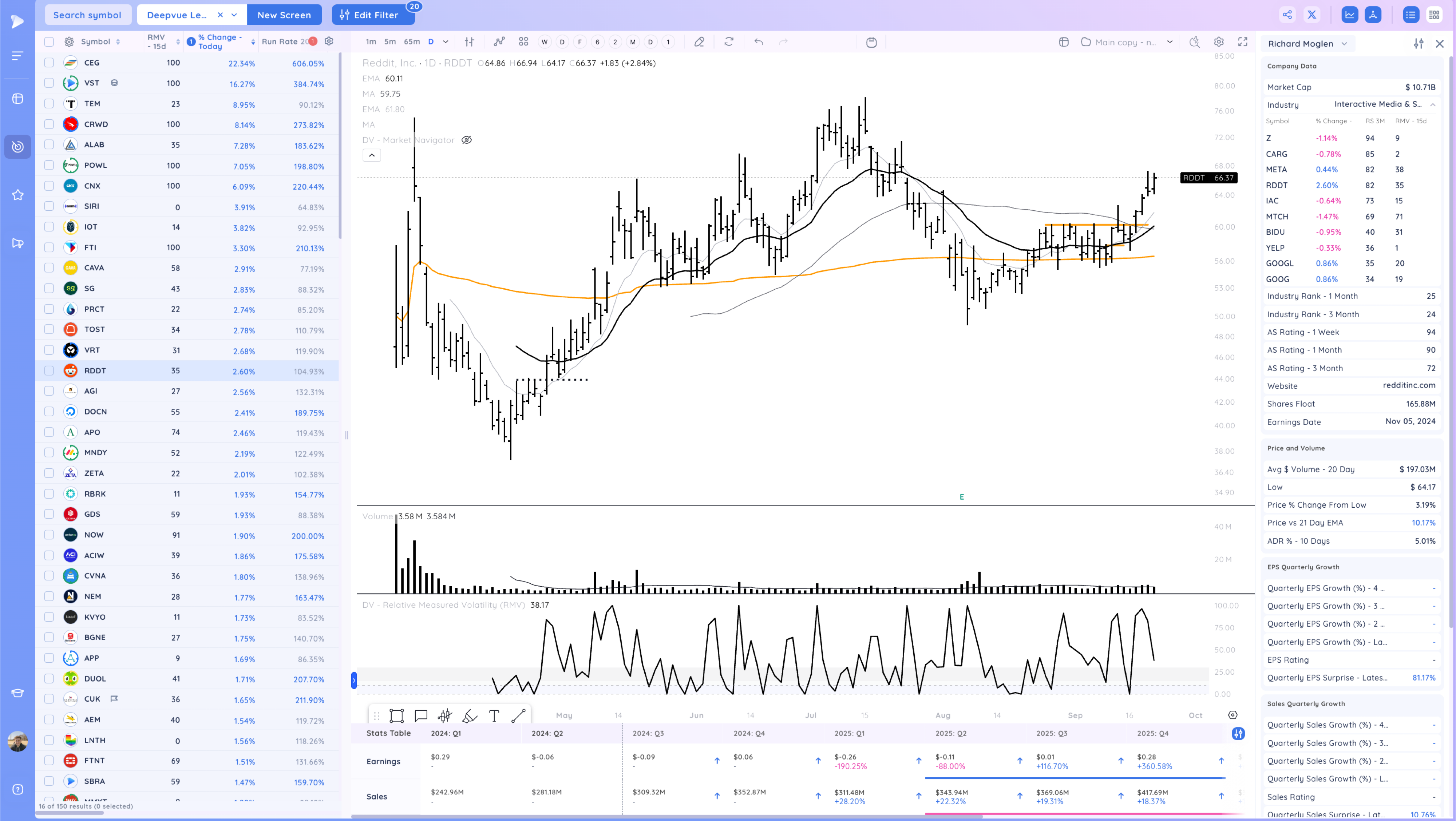Screen dimensions: 1456x821
Task: Click the eraser tool in chart toolbar
Action: click(x=699, y=42)
